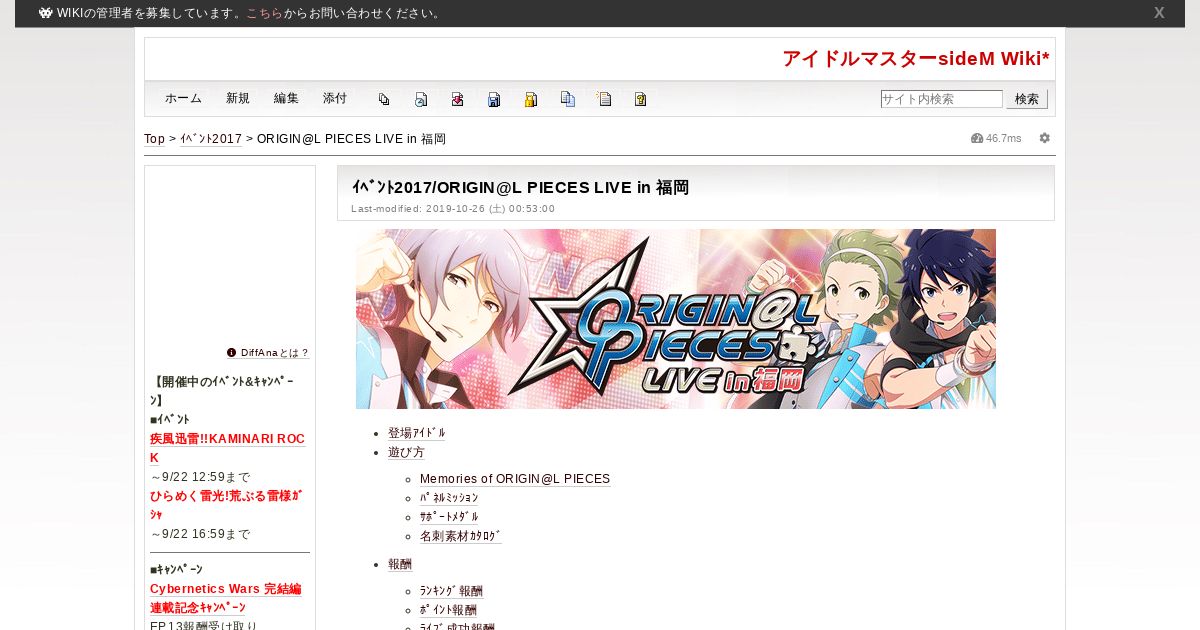Click the alien mascot icon in top banner

(46, 13)
